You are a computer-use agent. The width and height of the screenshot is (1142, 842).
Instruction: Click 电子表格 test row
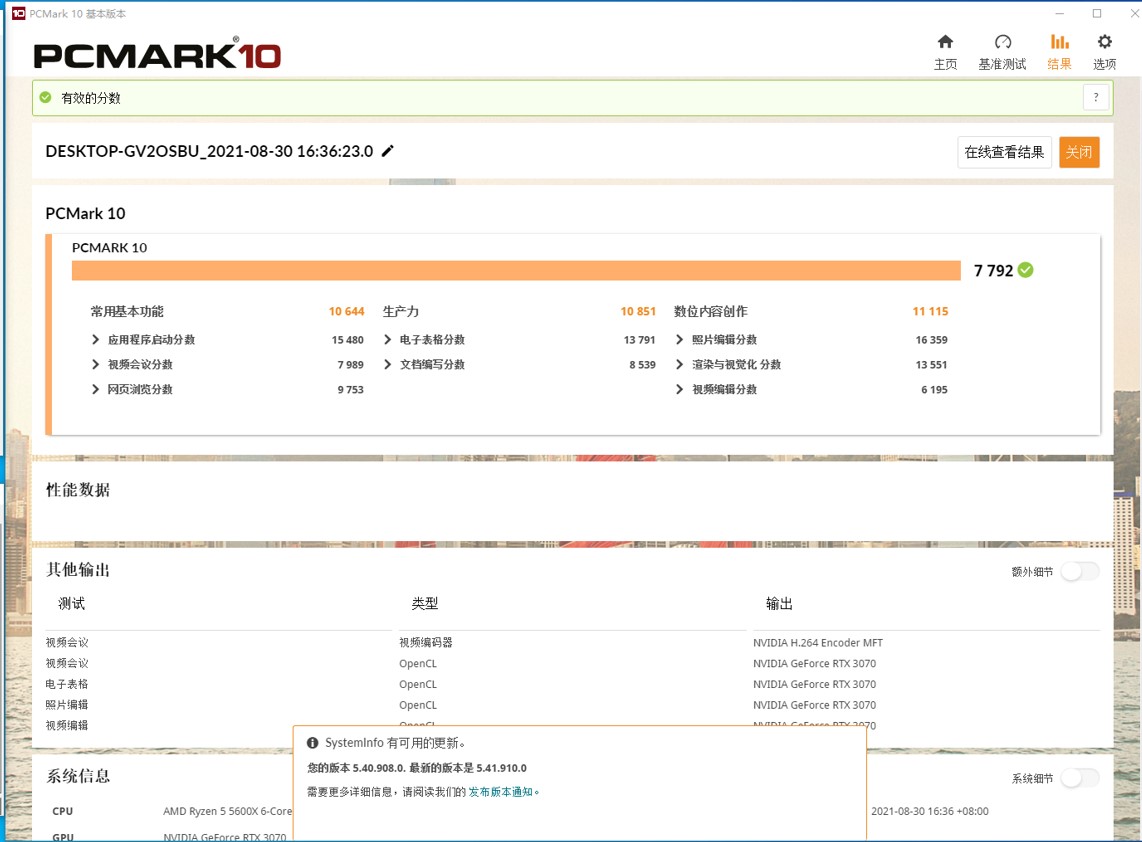pos(66,684)
